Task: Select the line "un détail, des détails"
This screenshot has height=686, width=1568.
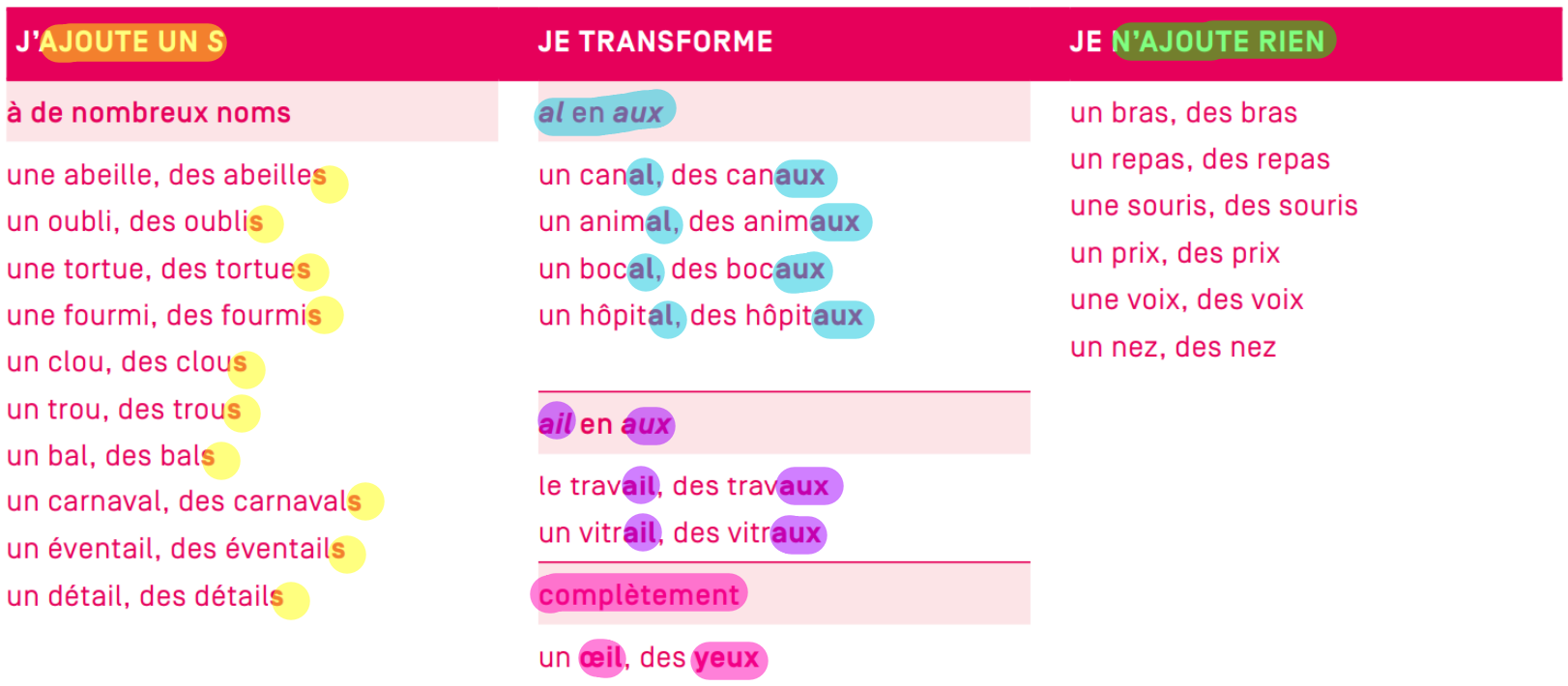Action: tap(145, 597)
